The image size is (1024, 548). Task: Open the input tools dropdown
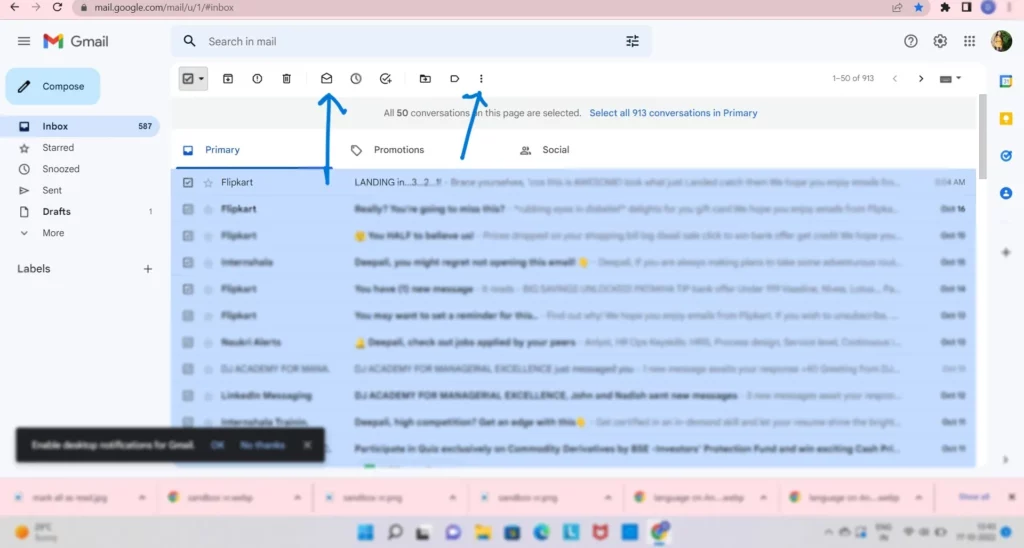tap(950, 78)
